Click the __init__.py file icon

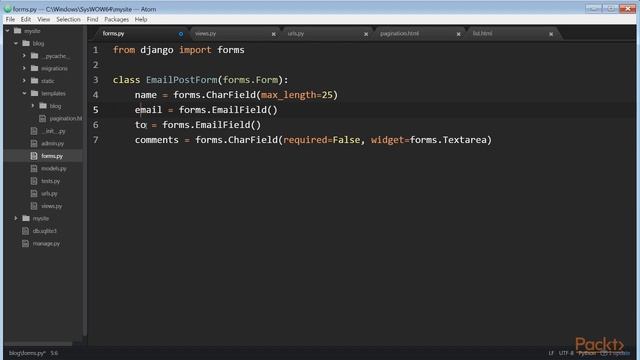click(34, 131)
